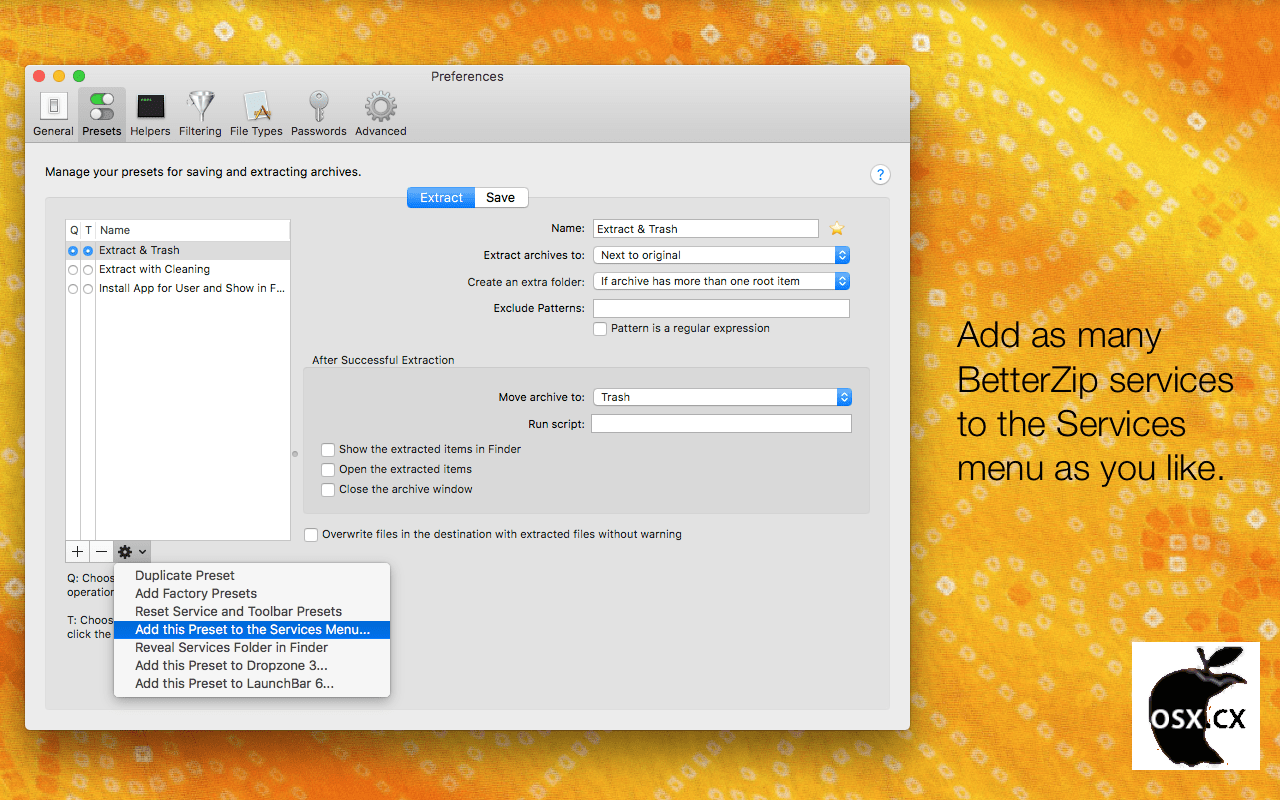Select the Extract with Cleaning preset row
The image size is (1280, 800).
(178, 270)
